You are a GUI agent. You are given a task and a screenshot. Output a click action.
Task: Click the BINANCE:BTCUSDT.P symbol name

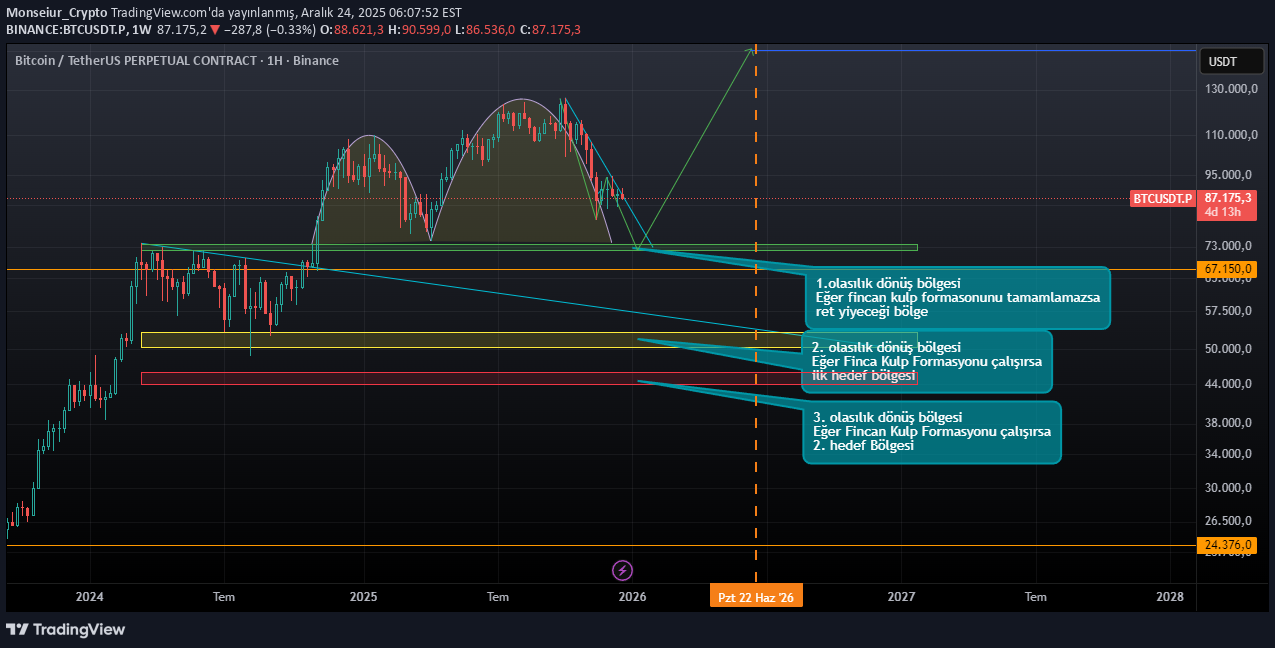click(65, 30)
